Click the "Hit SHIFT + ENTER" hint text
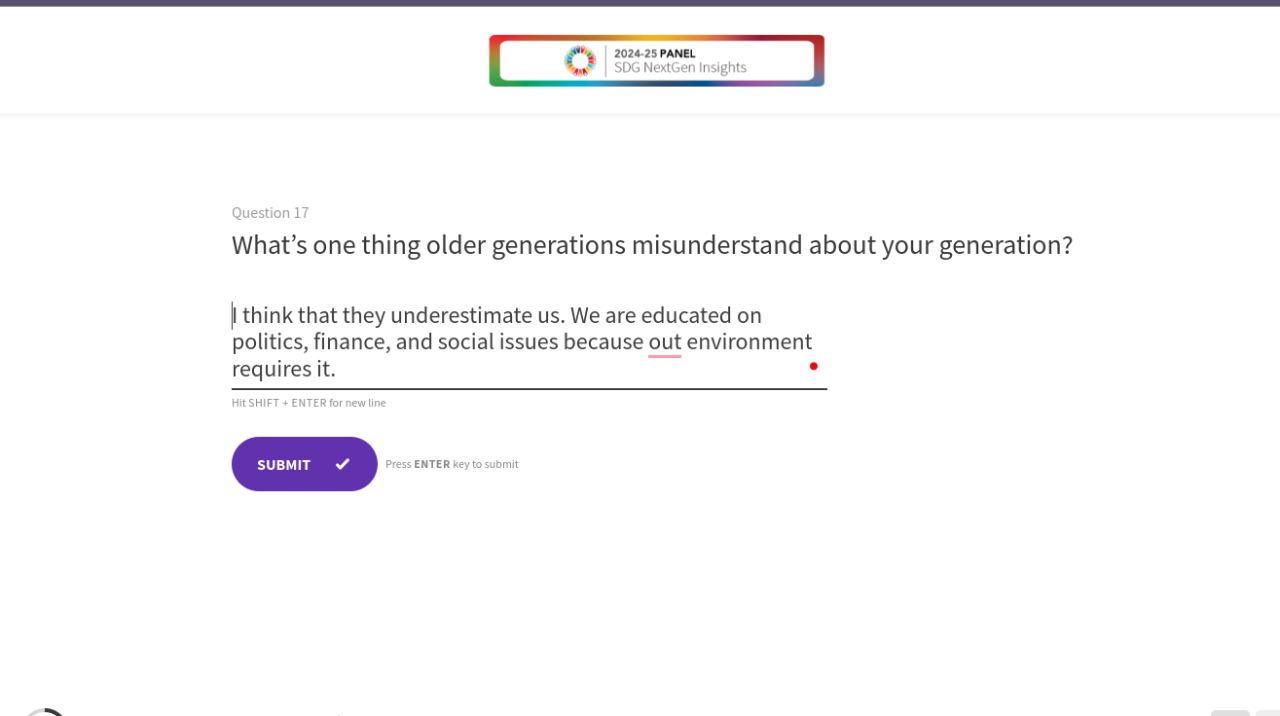 click(x=309, y=403)
